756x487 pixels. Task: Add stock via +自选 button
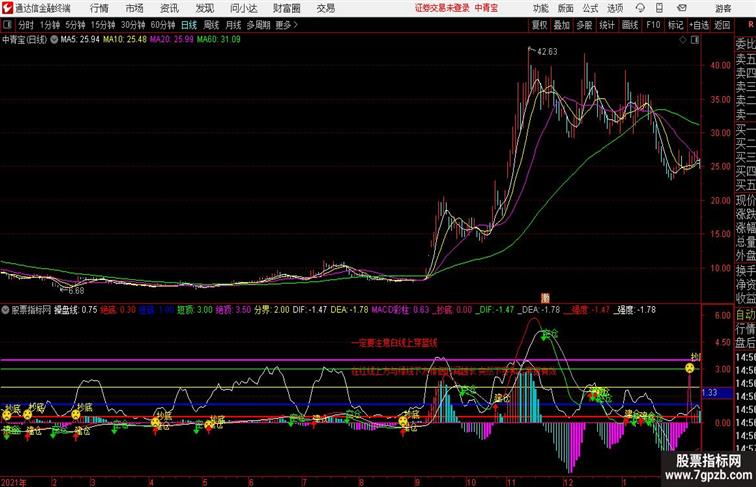coord(699,25)
